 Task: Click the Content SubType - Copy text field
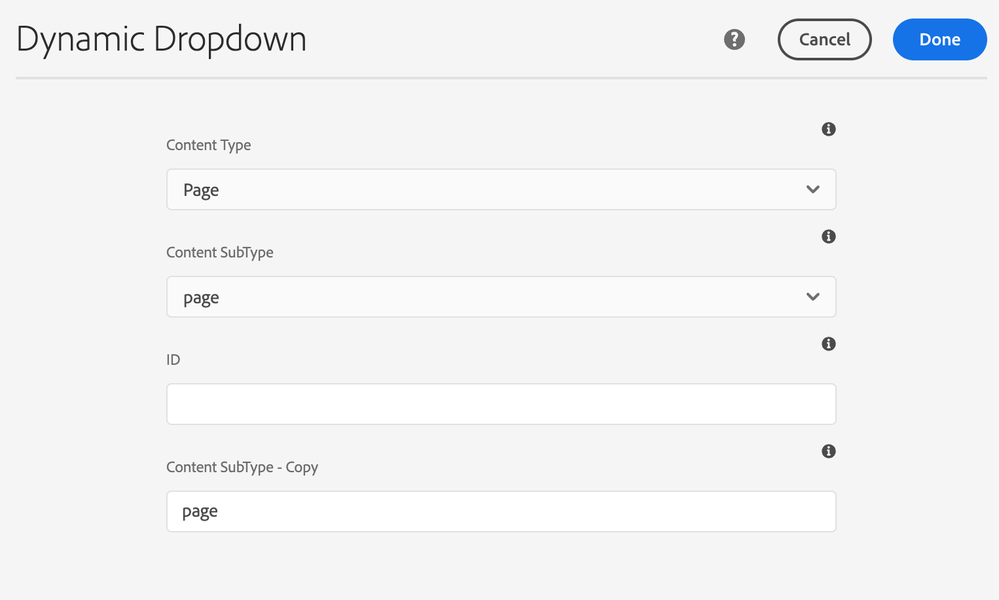click(500, 511)
